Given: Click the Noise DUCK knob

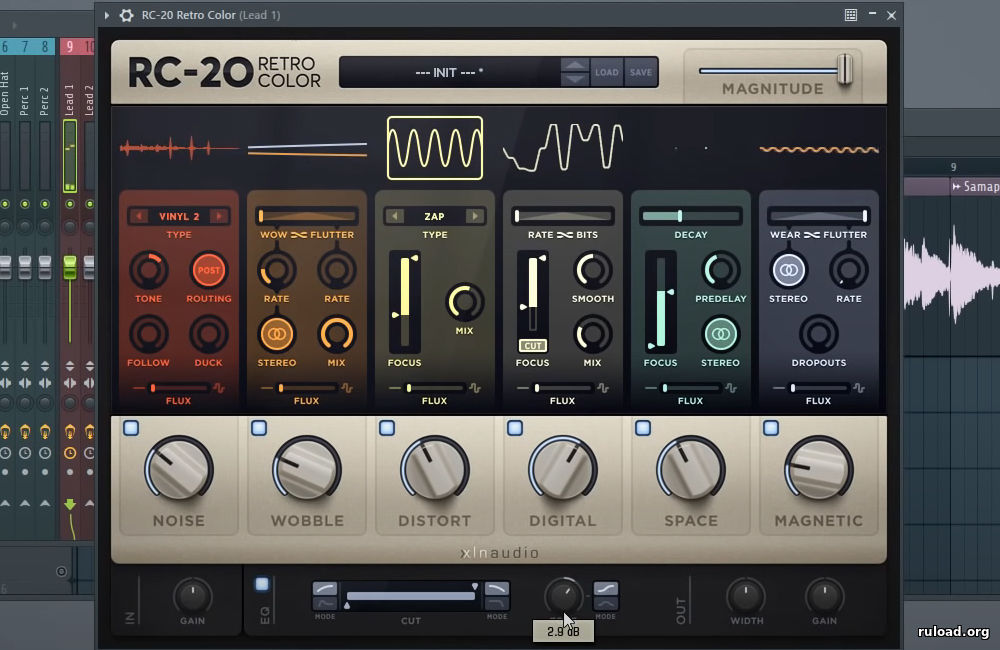Looking at the screenshot, I should (x=209, y=334).
